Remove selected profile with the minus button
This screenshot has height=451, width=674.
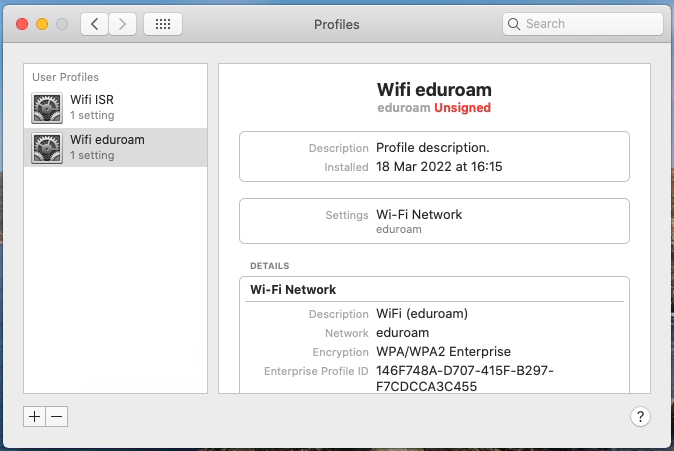point(57,416)
